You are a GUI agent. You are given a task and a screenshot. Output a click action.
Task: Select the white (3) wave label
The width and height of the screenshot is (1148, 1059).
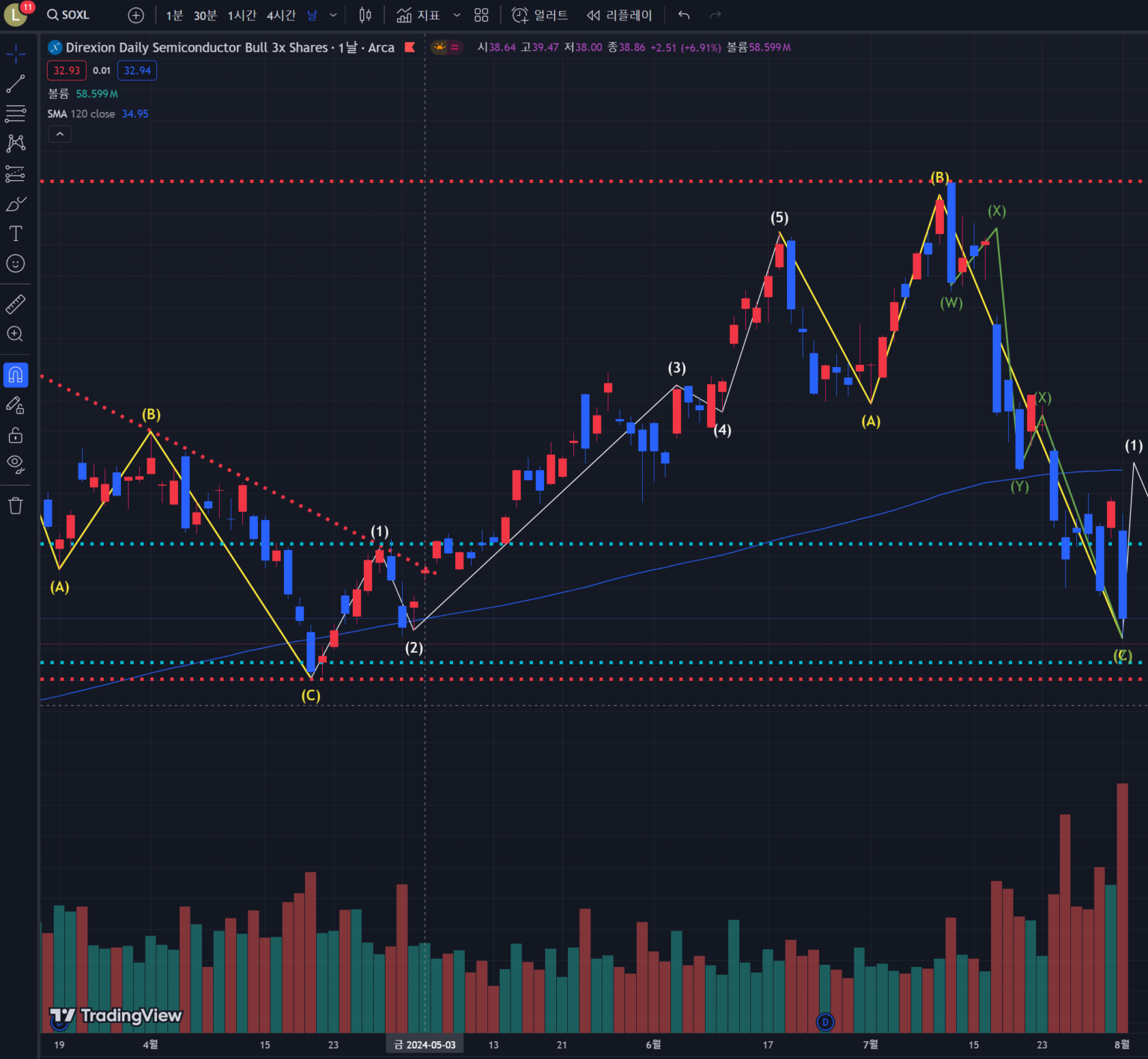(x=676, y=368)
